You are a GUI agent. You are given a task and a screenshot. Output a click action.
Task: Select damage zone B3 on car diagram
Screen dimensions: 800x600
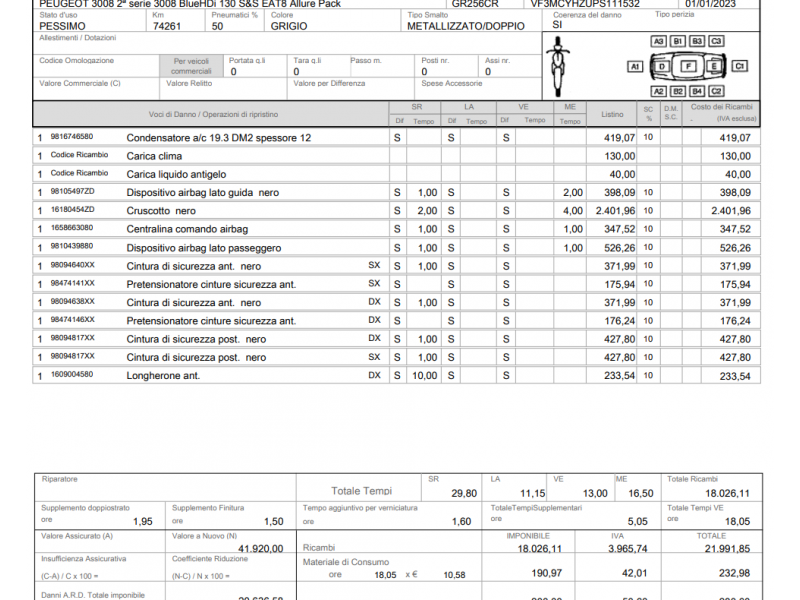tap(697, 41)
